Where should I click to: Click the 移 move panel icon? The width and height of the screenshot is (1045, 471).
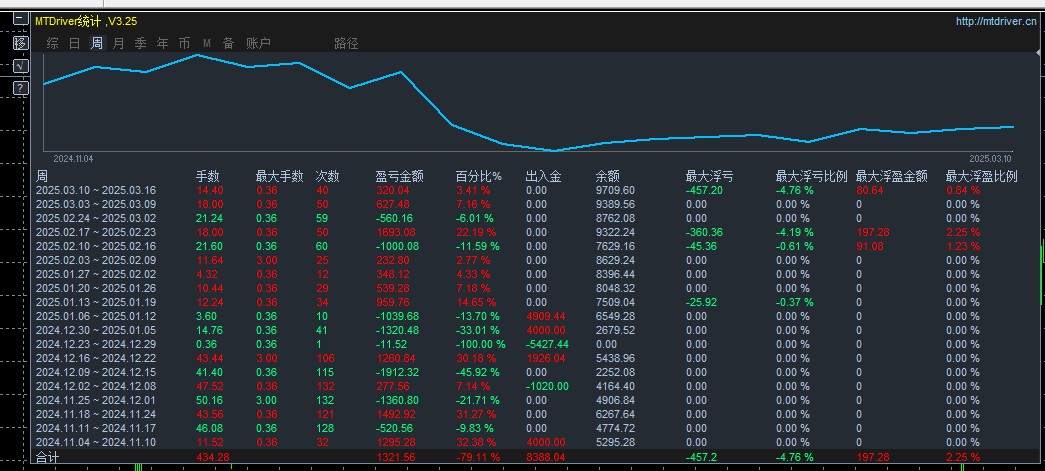tap(21, 43)
